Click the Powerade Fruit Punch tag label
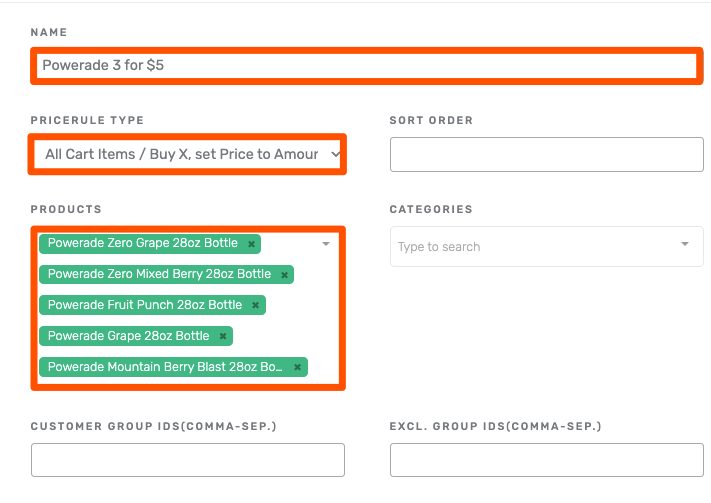Image resolution: width=711 pixels, height=503 pixels. [145, 305]
